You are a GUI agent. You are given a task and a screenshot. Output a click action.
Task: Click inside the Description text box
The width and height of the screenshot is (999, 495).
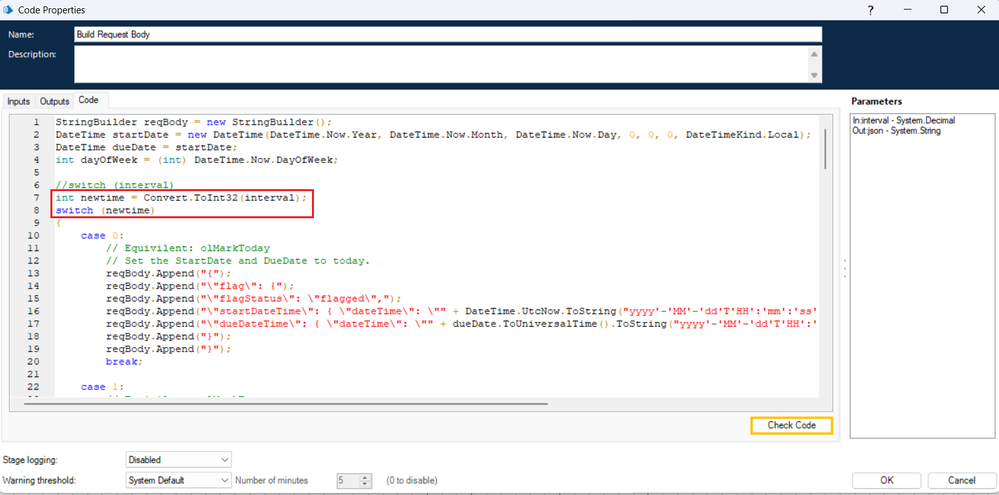[441, 64]
